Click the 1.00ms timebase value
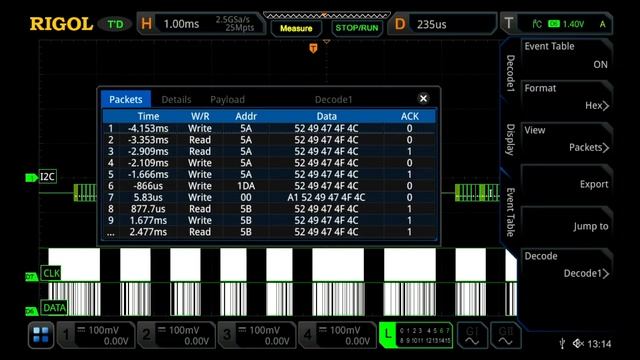Image resolution: width=640 pixels, height=360 pixels. pos(181,24)
